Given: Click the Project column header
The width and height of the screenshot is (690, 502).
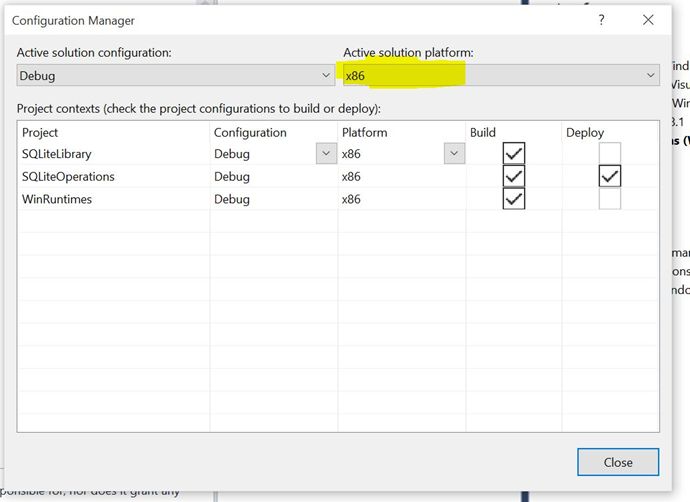Looking at the screenshot, I should pos(40,132).
